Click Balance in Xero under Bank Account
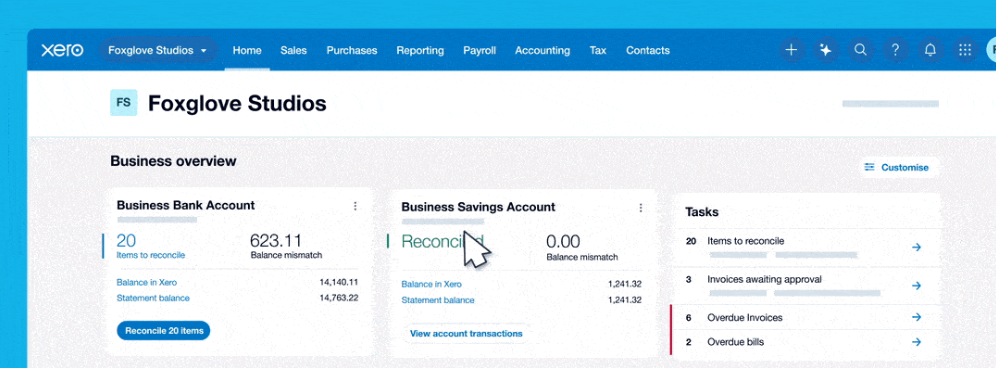The image size is (996, 368). tap(147, 282)
